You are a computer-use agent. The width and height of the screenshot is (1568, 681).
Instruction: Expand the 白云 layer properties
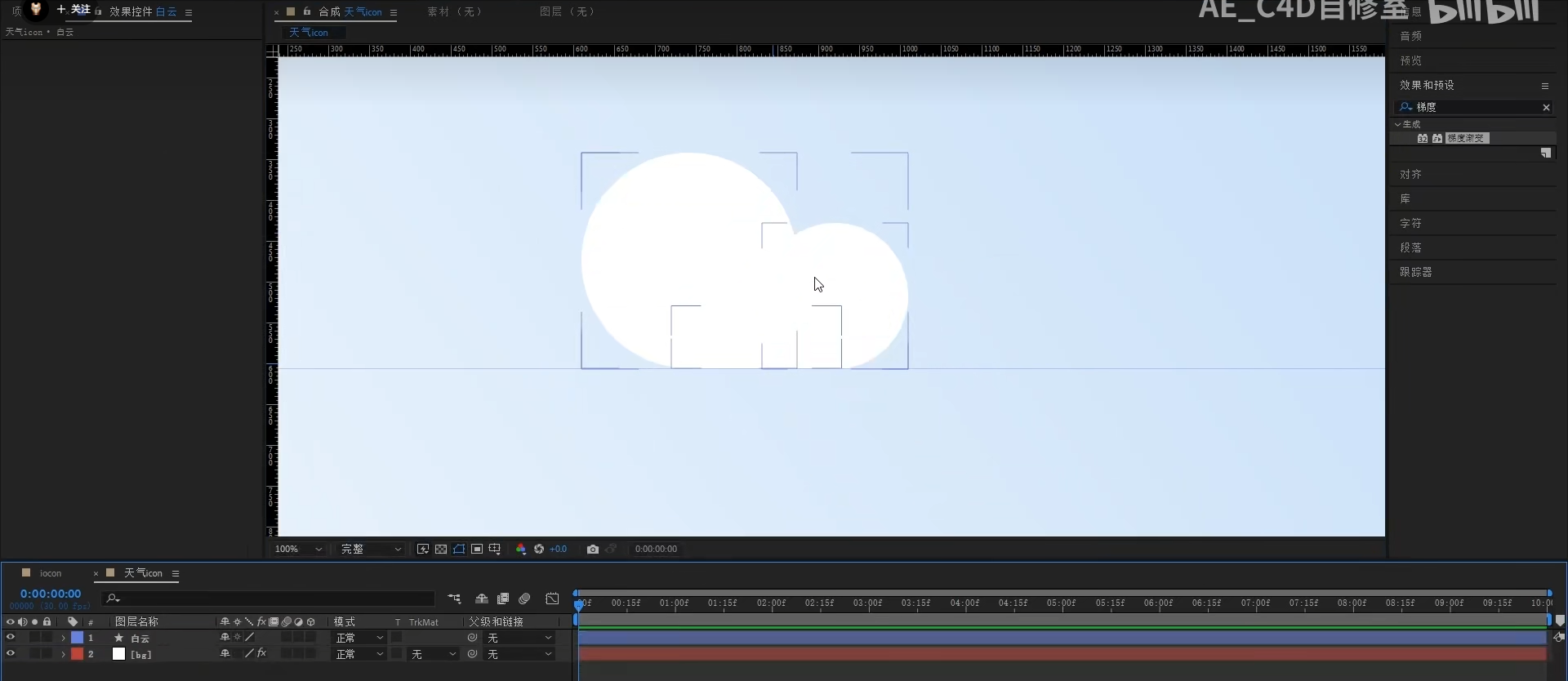pos(63,638)
